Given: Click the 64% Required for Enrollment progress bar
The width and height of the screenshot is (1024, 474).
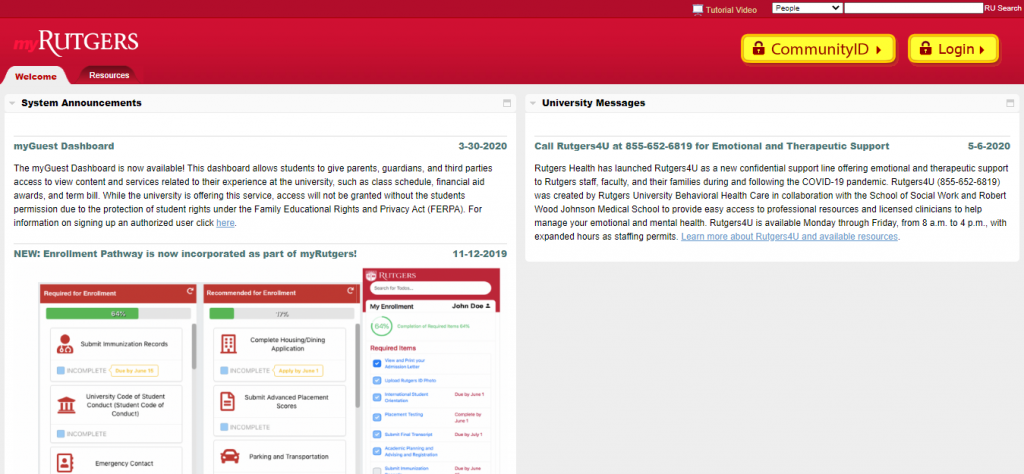Looking at the screenshot, I should pyautogui.click(x=117, y=313).
